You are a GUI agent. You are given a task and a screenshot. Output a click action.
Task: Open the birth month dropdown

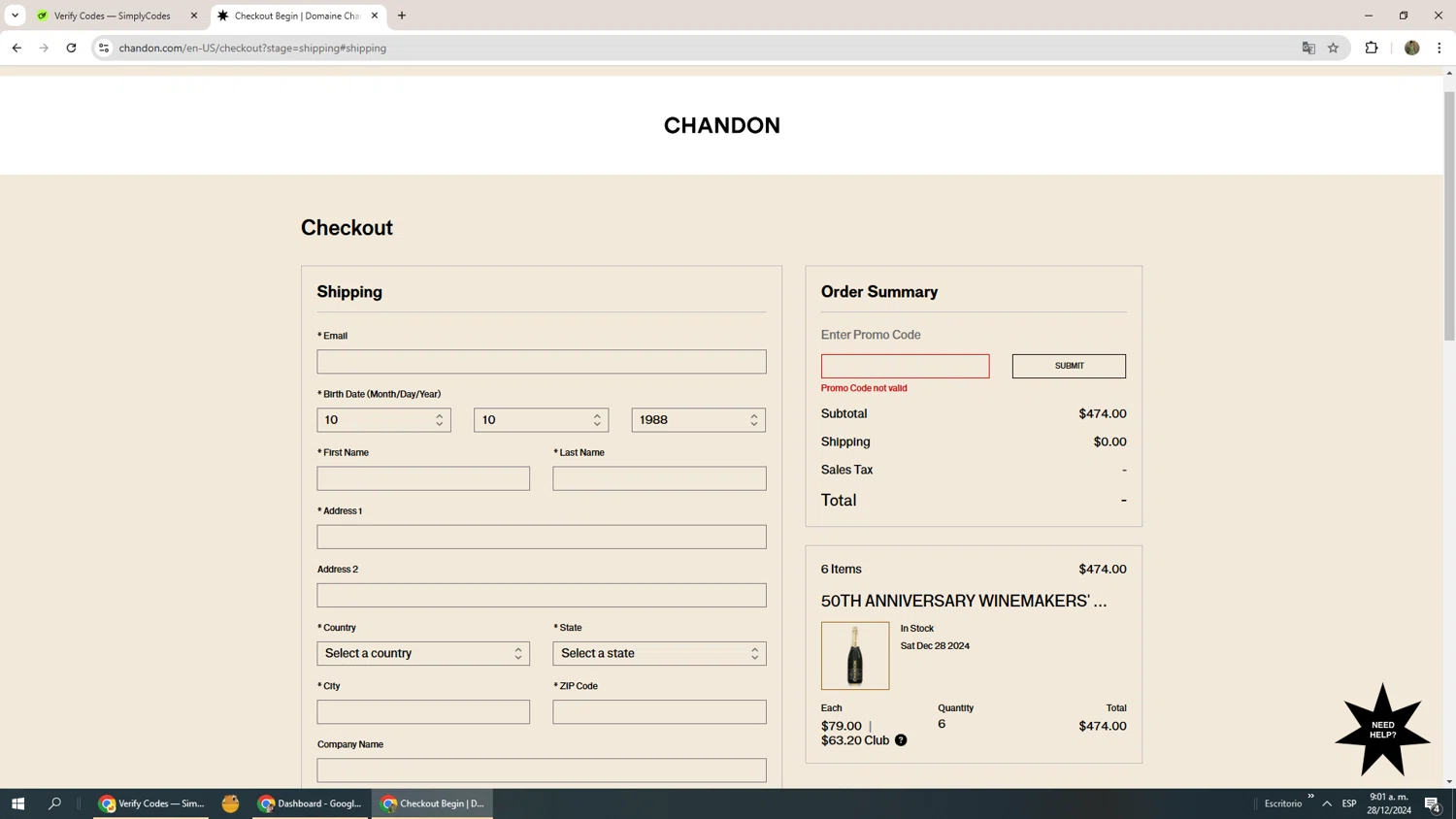(x=383, y=420)
